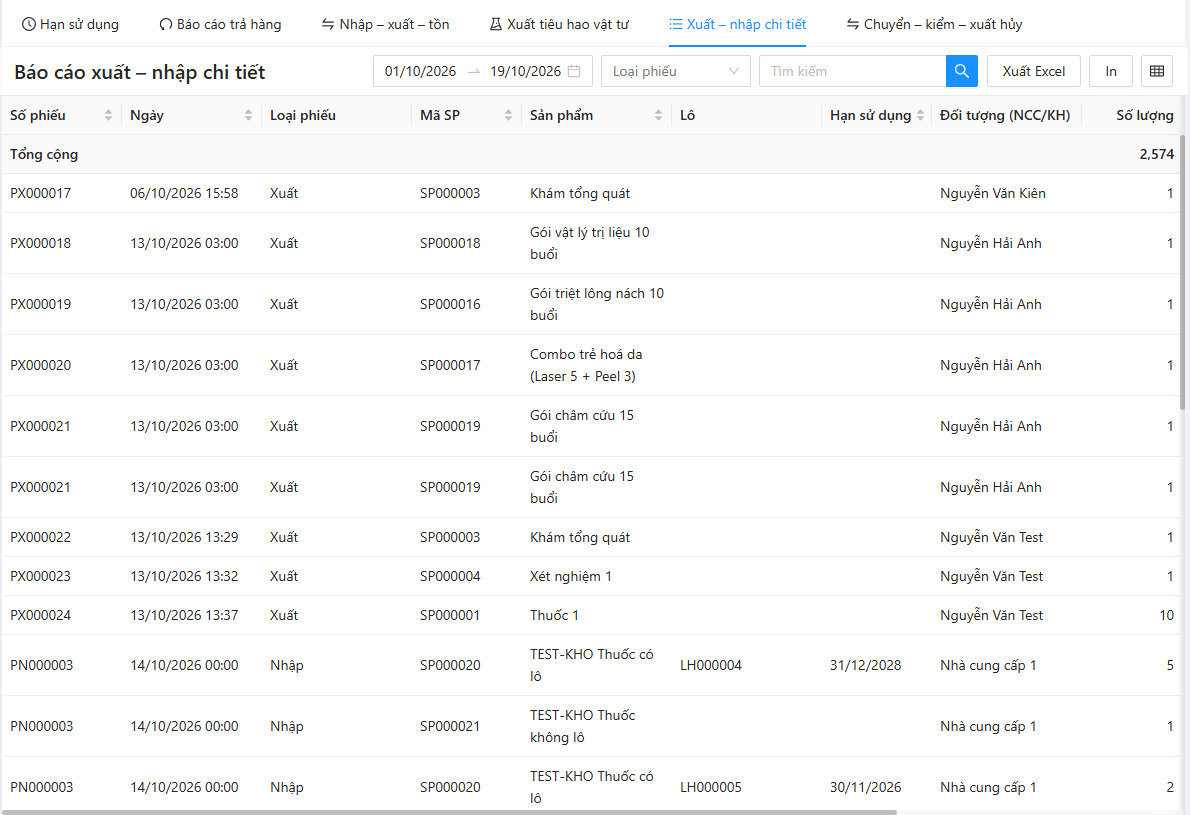Click 'Combo trẻ hoá da' product cell
The image size is (1190, 815).
click(x=586, y=365)
